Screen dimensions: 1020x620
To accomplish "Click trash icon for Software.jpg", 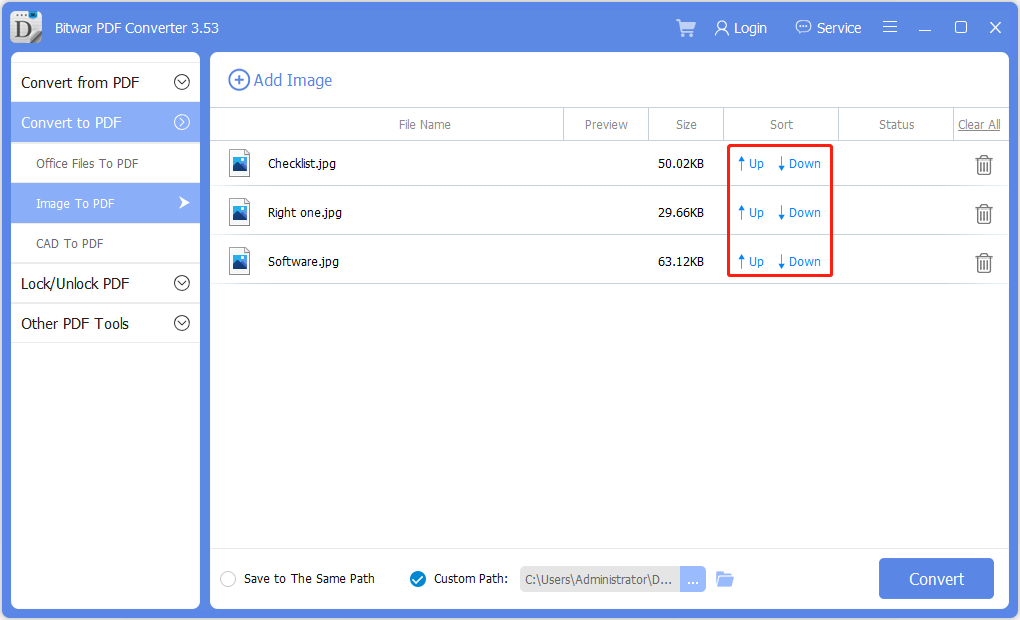I will (984, 263).
